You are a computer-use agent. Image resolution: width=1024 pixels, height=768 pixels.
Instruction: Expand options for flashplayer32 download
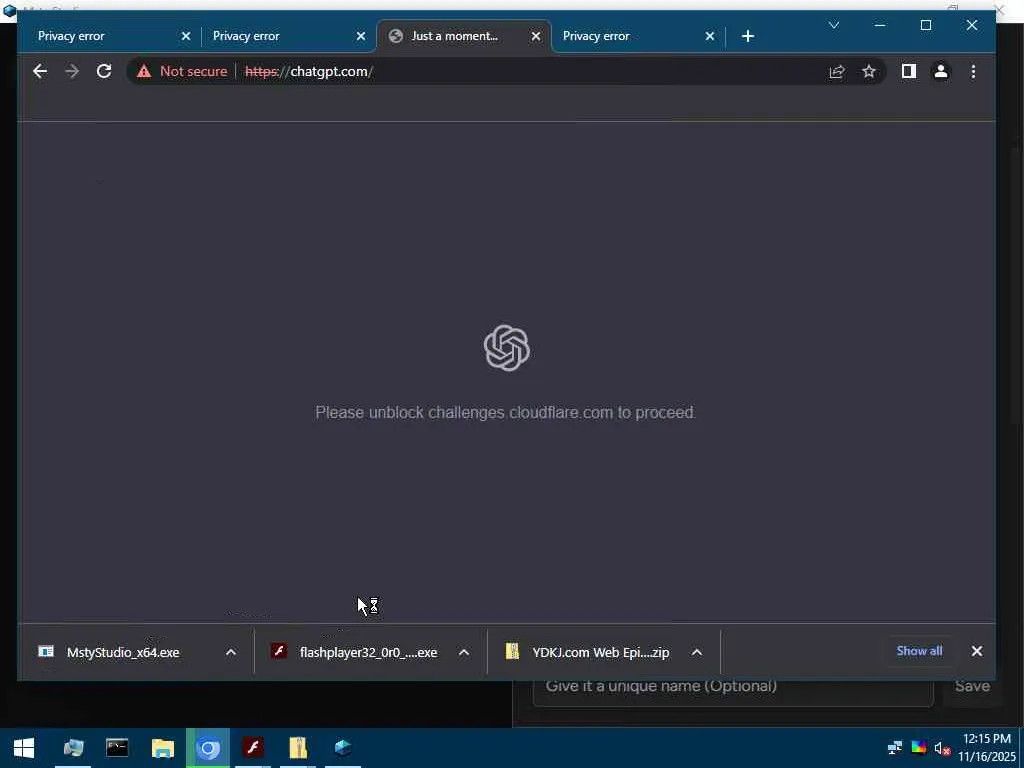464,652
